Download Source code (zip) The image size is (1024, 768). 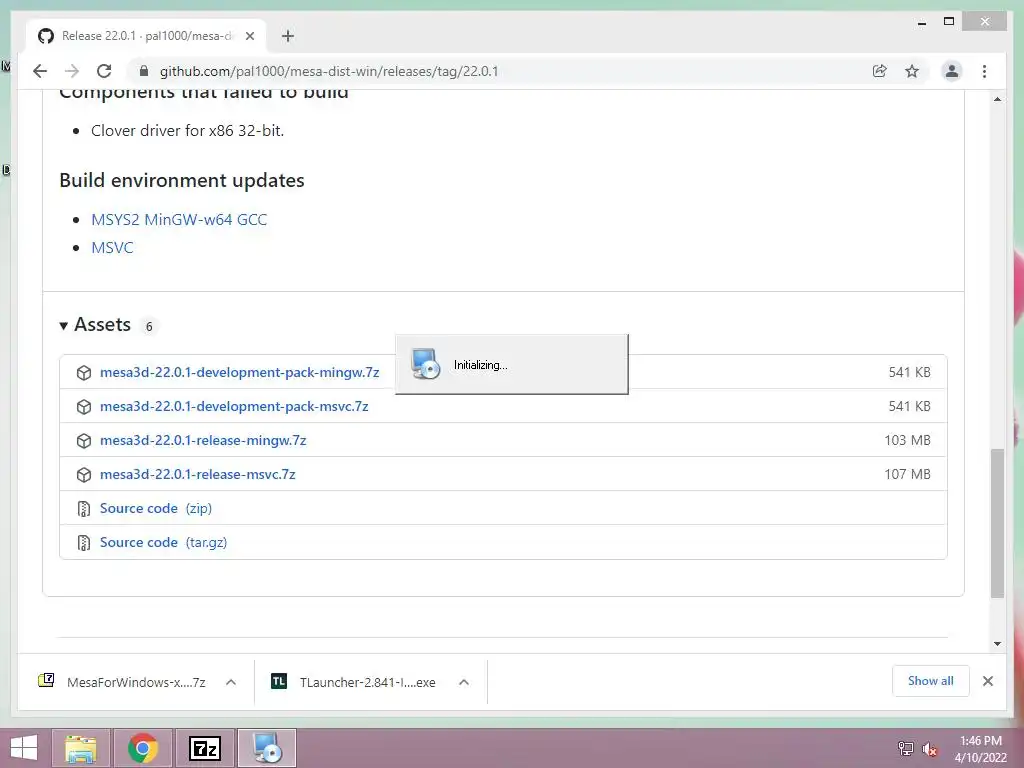[155, 508]
